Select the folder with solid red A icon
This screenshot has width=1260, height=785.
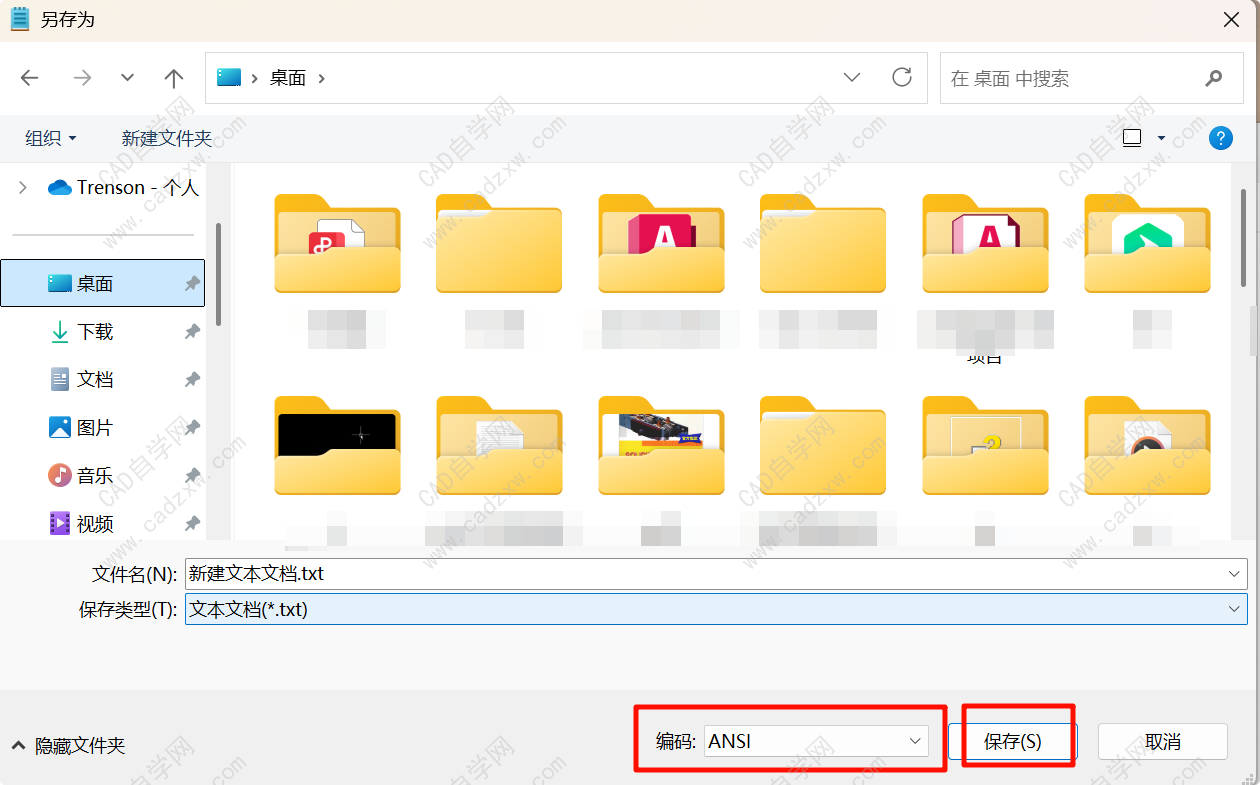(662, 243)
